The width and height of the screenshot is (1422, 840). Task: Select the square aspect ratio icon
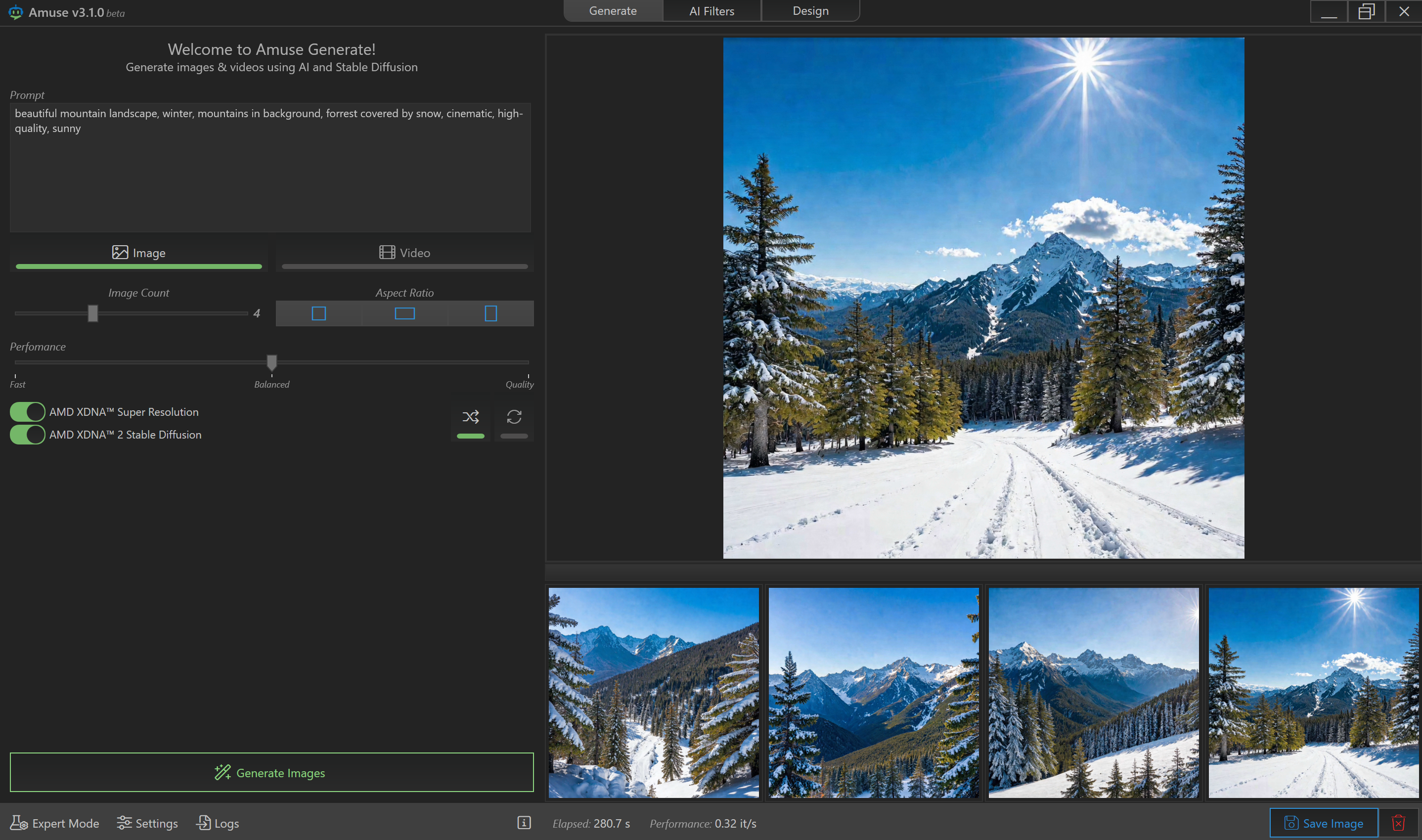319,313
